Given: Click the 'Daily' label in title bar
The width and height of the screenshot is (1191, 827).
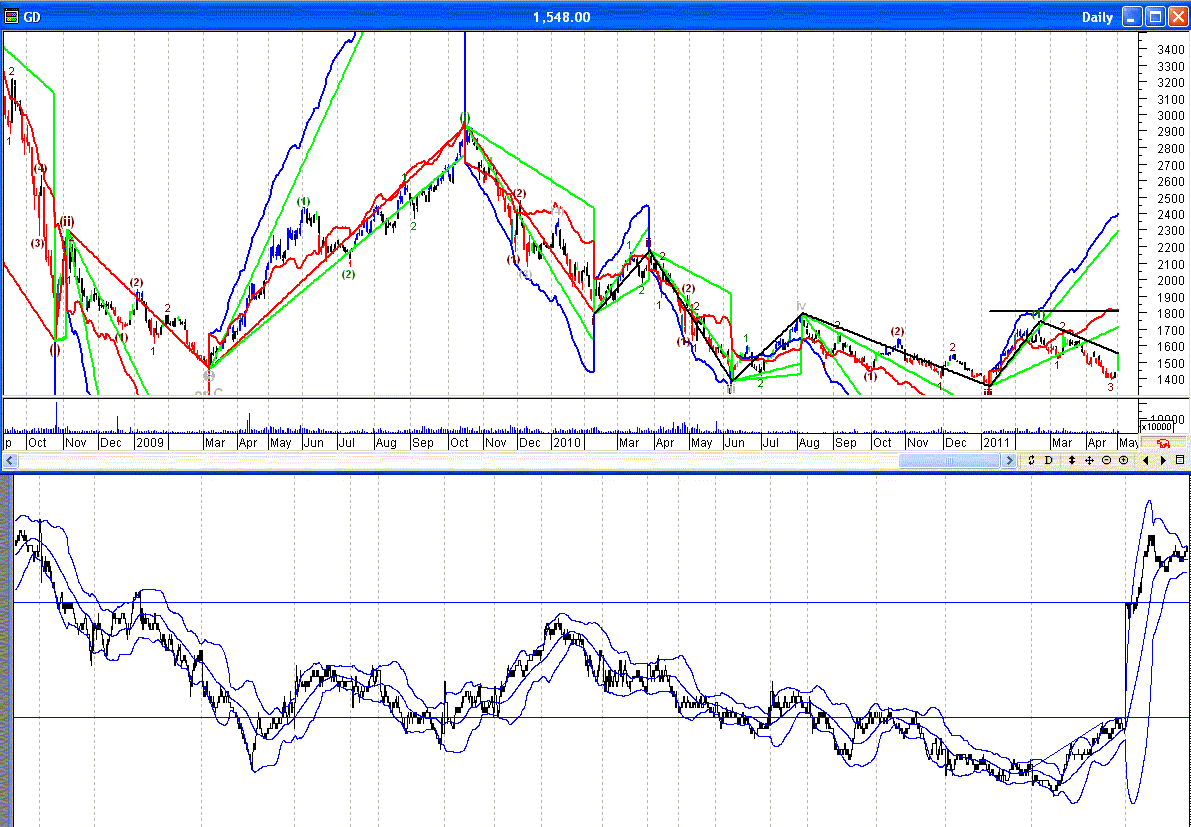Looking at the screenshot, I should pyautogui.click(x=1097, y=17).
